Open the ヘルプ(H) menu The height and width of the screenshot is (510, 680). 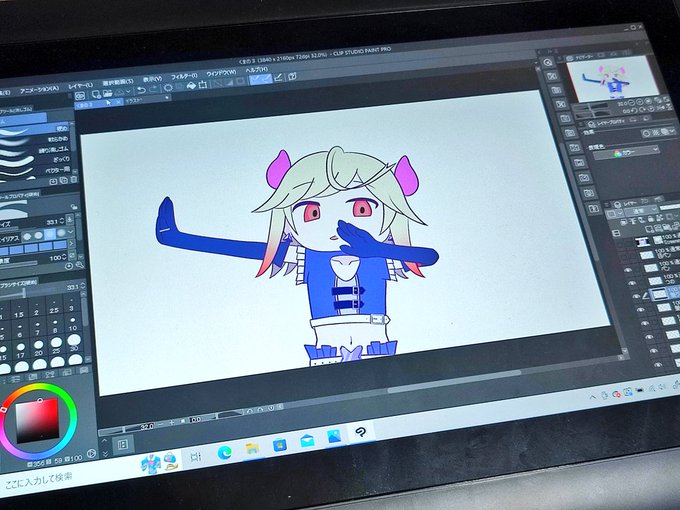pos(257,69)
